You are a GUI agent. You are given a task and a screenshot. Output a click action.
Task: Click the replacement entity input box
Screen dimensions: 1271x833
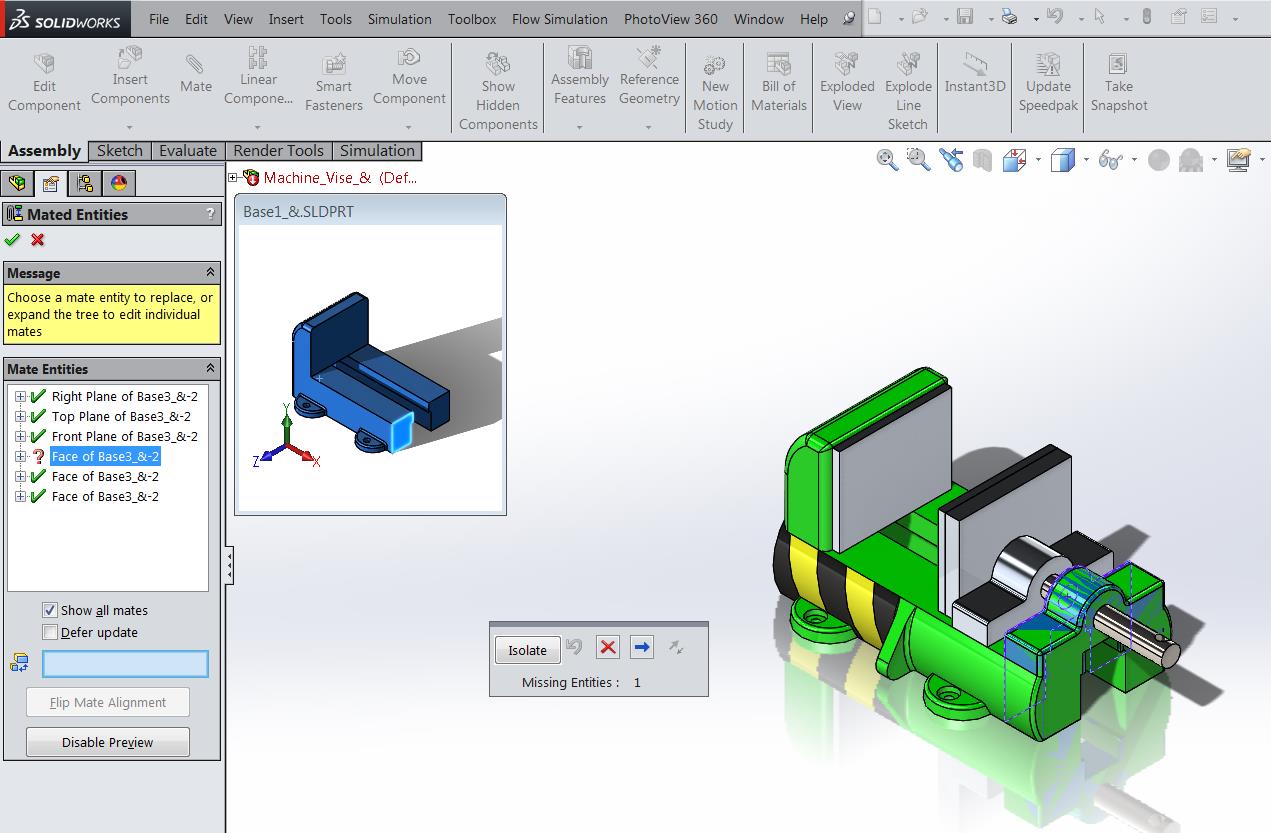click(125, 663)
